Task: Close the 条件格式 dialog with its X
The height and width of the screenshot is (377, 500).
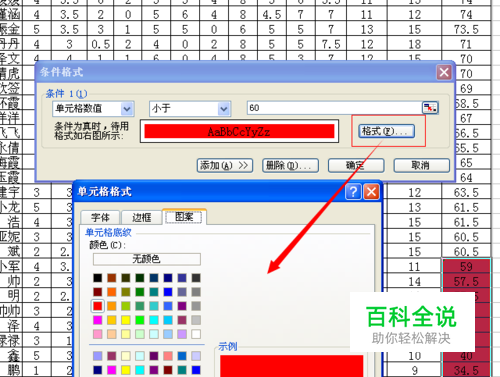Action: coord(444,72)
